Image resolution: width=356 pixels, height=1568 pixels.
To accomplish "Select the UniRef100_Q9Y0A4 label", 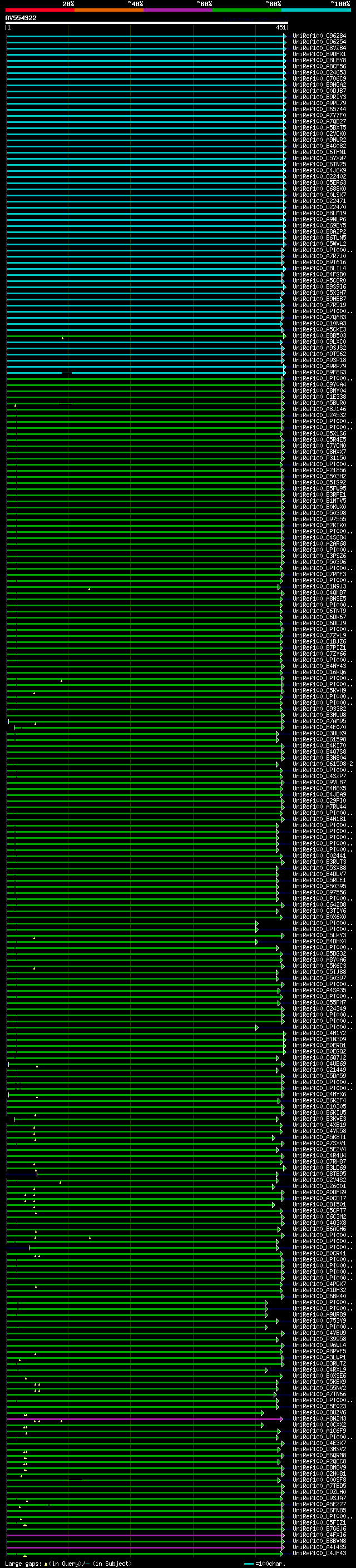I will [319, 385].
